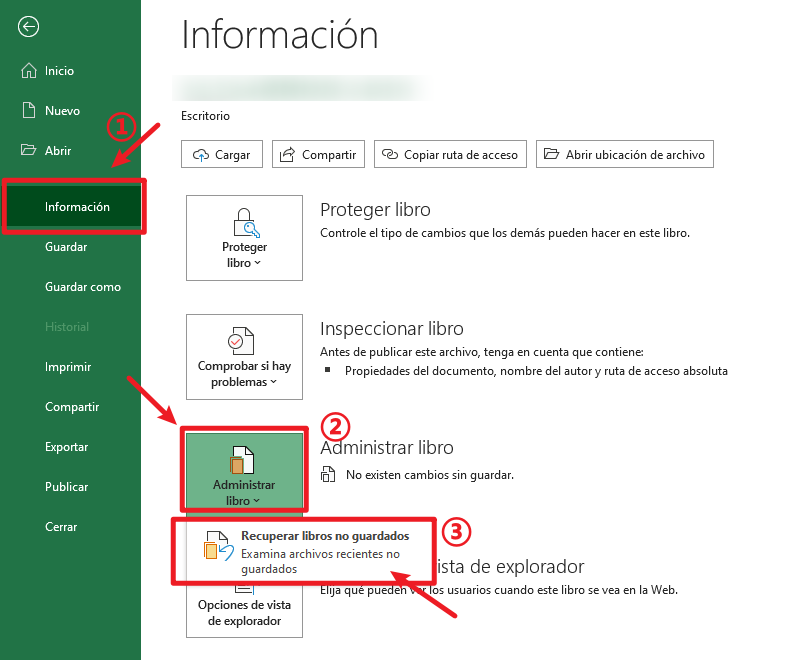Viewport: 788px width, 660px height.
Task: Click the Nuevo blank page icon
Action: [29, 111]
